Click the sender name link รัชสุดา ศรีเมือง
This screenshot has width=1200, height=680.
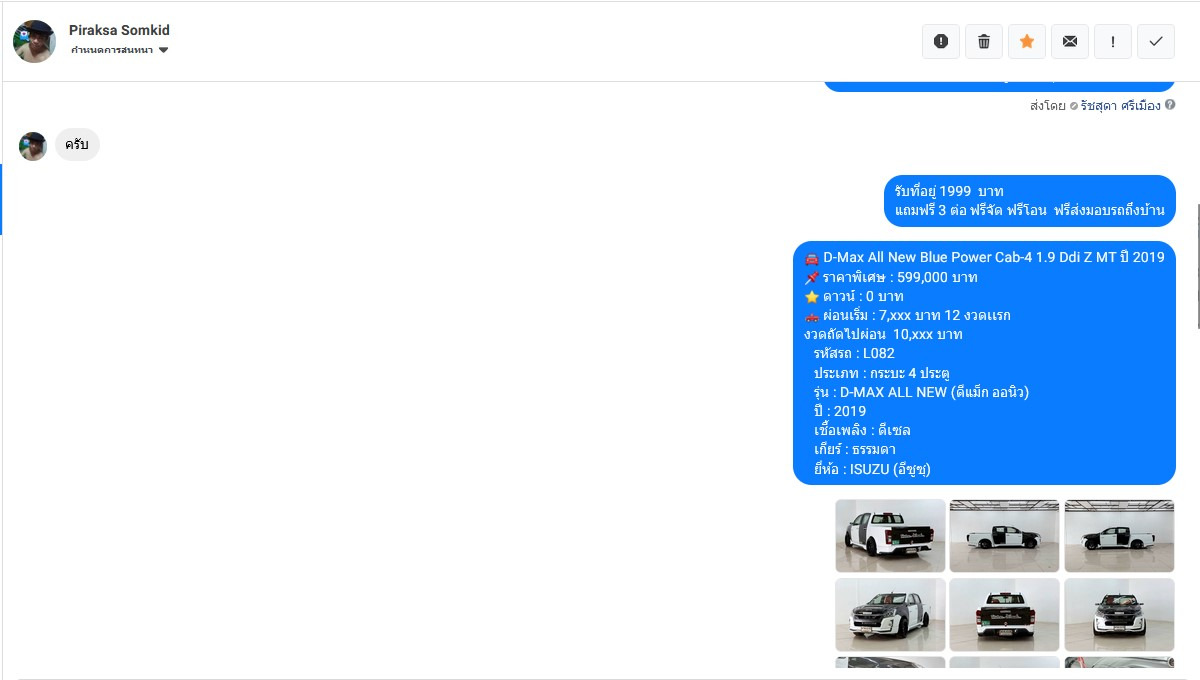point(1120,105)
